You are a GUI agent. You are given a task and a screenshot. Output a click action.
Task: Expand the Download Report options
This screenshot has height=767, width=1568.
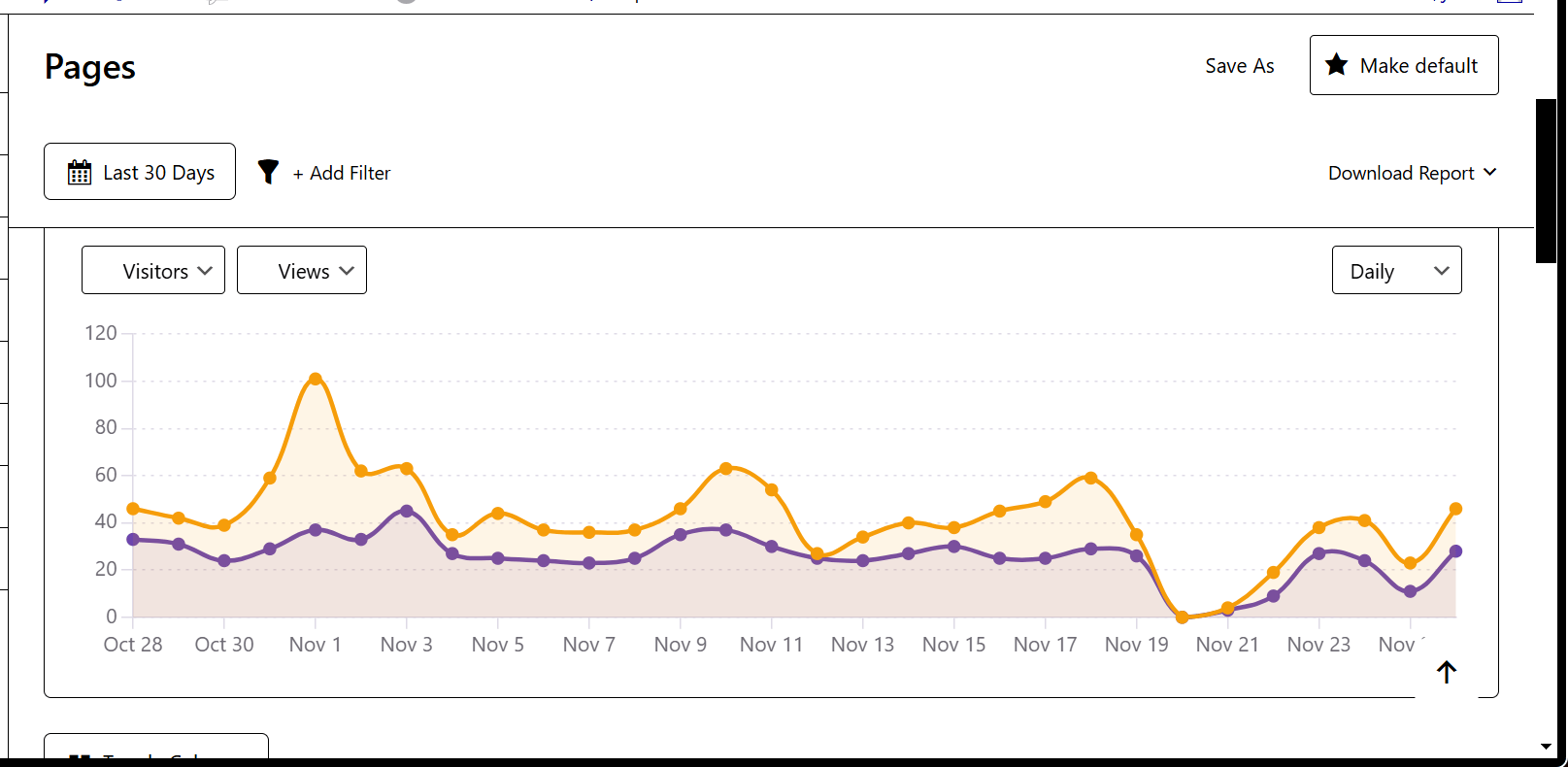pos(1413,173)
